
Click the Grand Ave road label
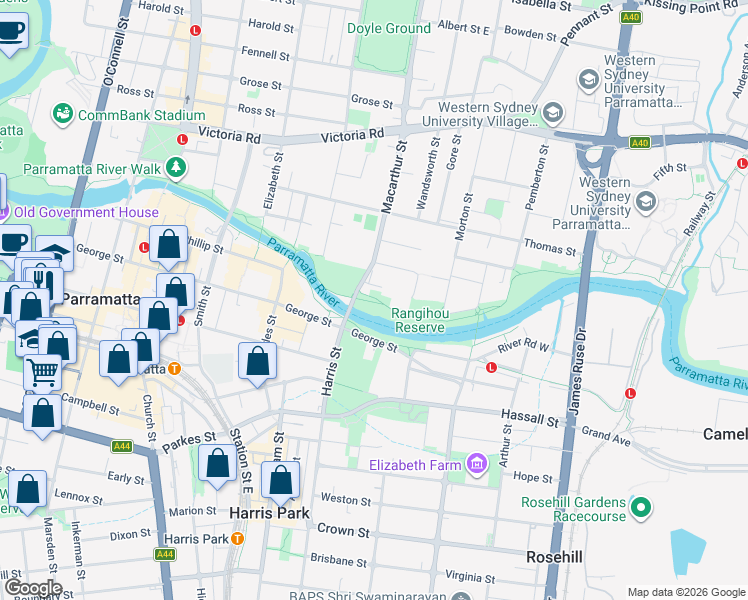coord(606,436)
